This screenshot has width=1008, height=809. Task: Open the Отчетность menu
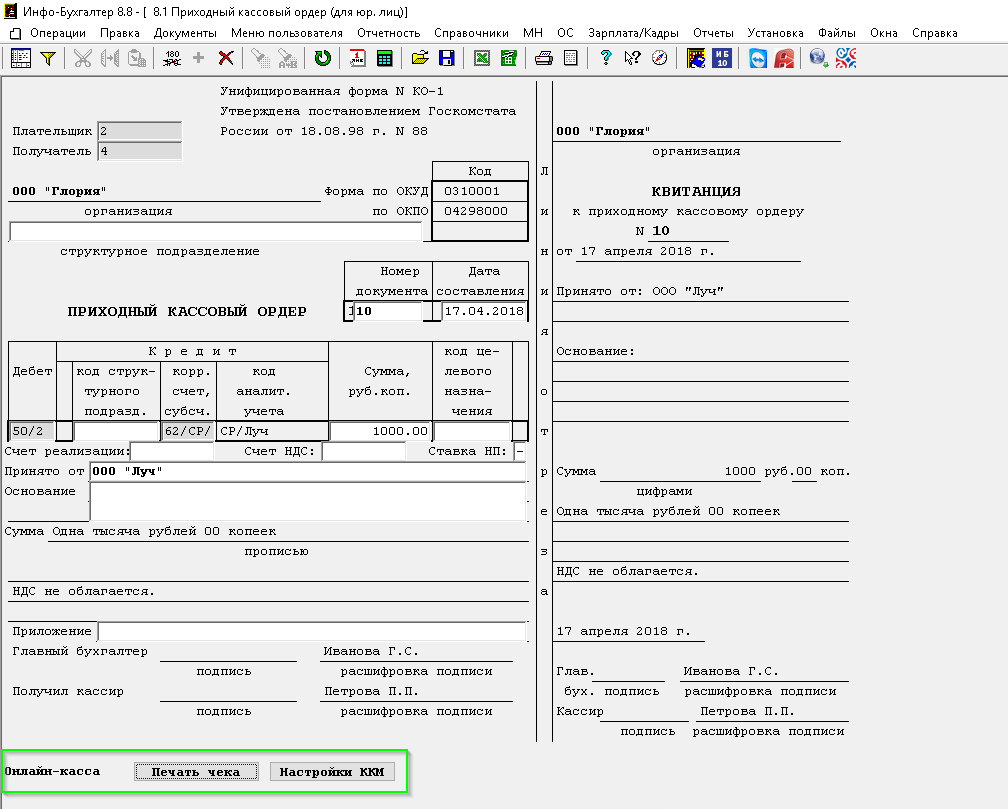tap(388, 33)
